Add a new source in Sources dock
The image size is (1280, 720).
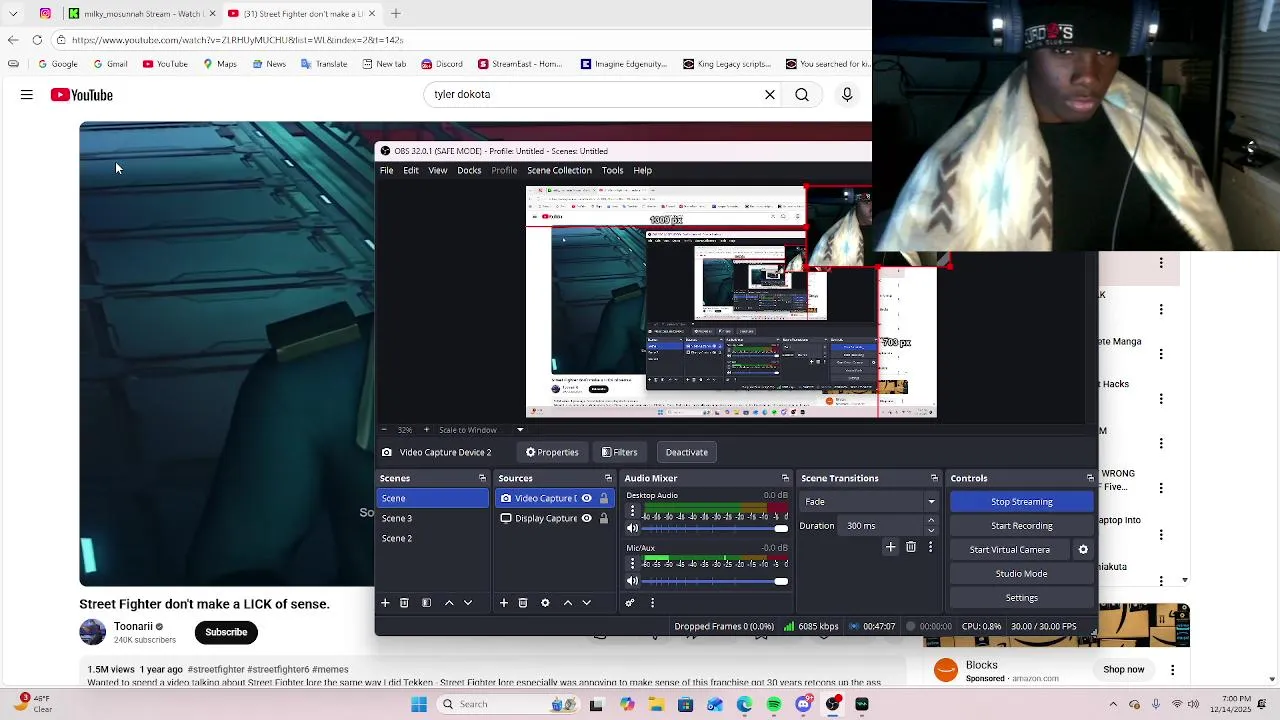504,603
